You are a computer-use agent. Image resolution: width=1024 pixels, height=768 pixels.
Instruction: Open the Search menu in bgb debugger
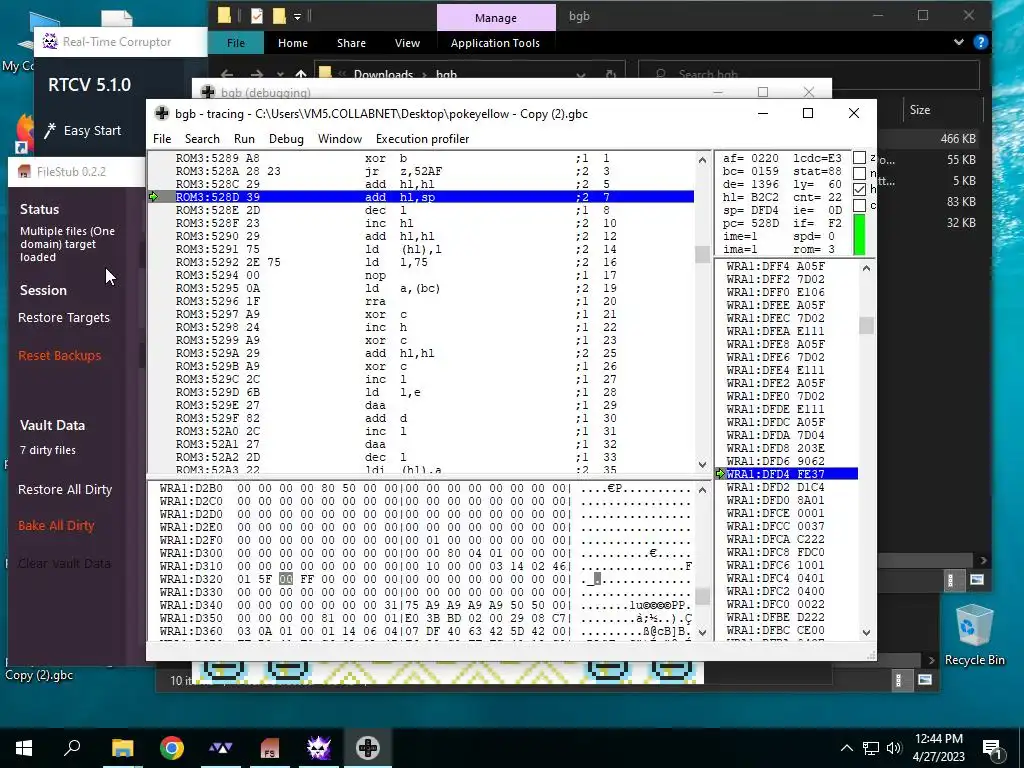coord(202,138)
